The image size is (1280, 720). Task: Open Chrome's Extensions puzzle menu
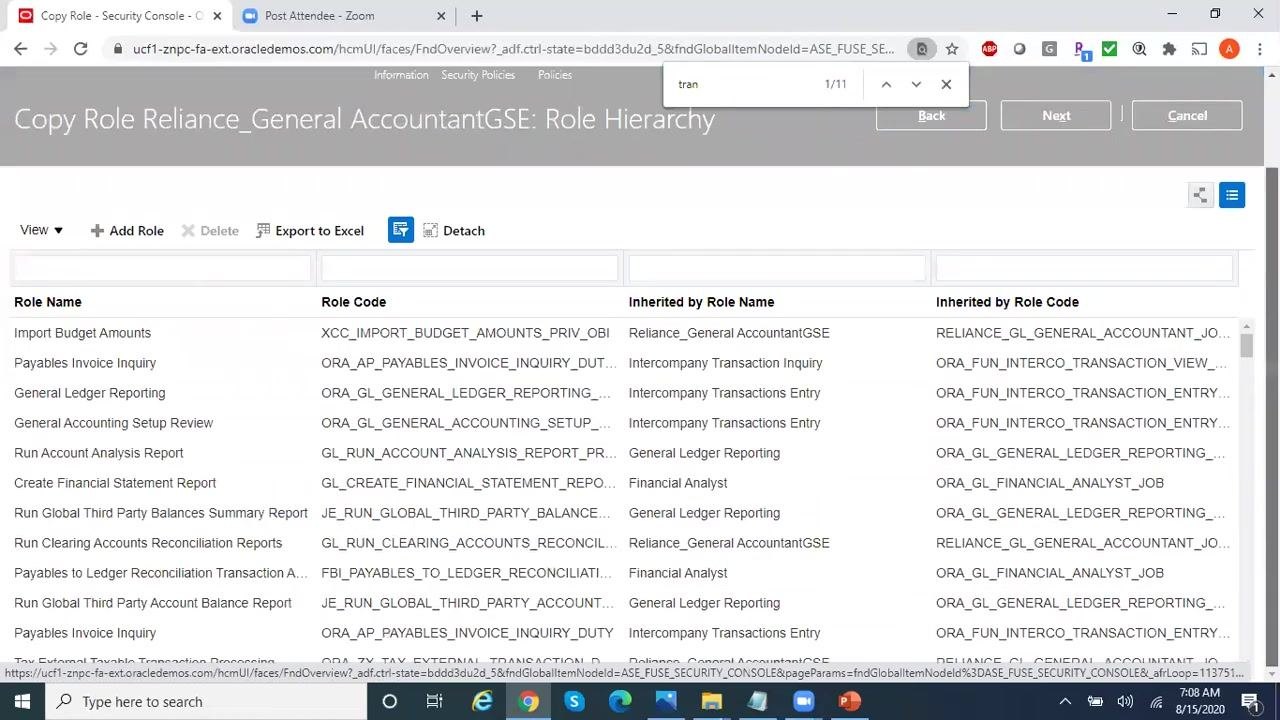pos(1169,48)
